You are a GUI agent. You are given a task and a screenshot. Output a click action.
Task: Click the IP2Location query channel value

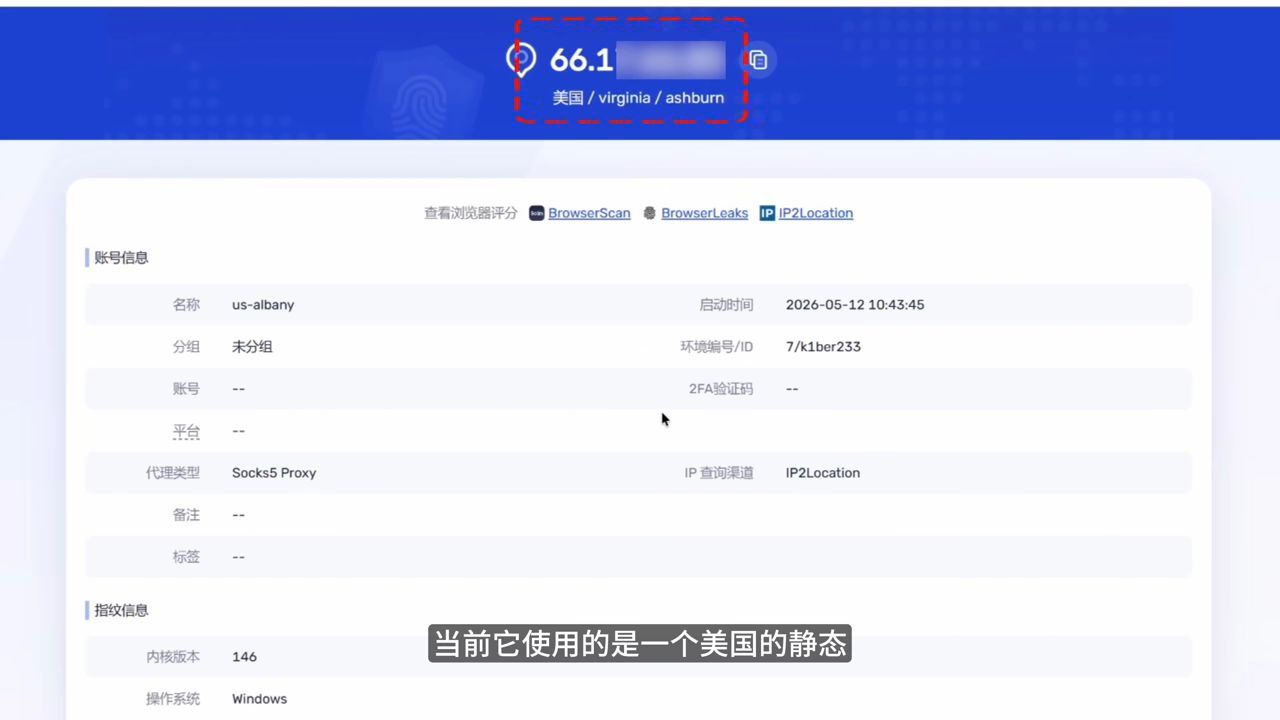823,473
